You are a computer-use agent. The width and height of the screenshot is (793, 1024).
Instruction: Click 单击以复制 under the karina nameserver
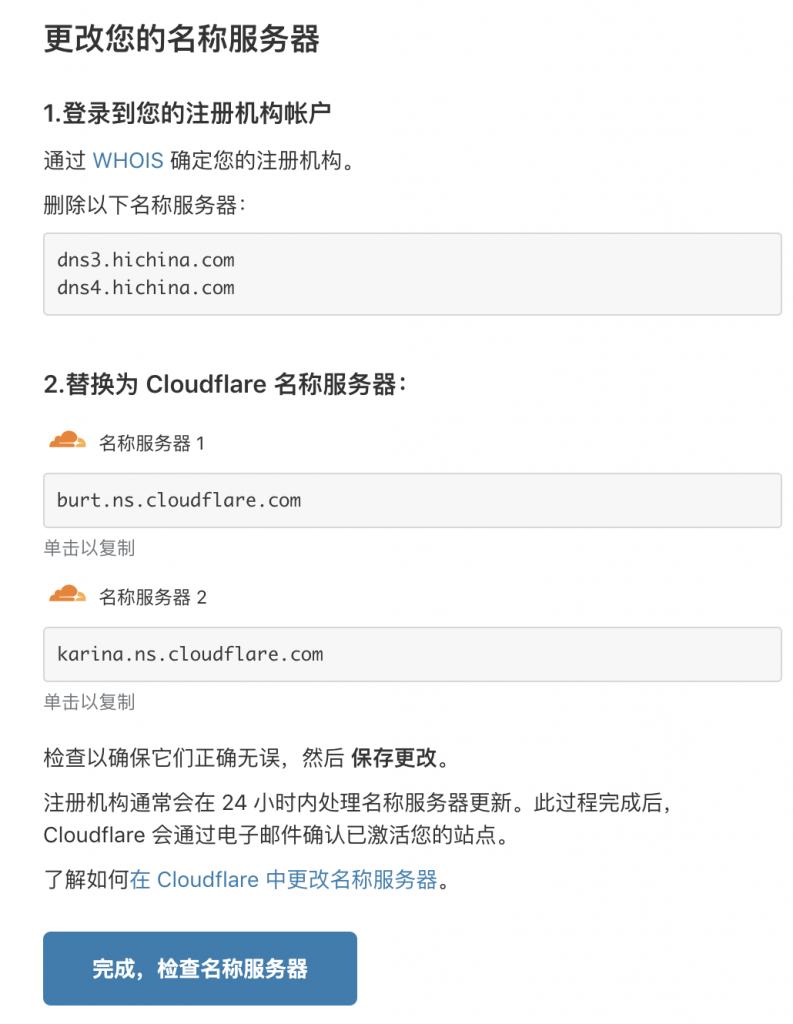point(89,702)
